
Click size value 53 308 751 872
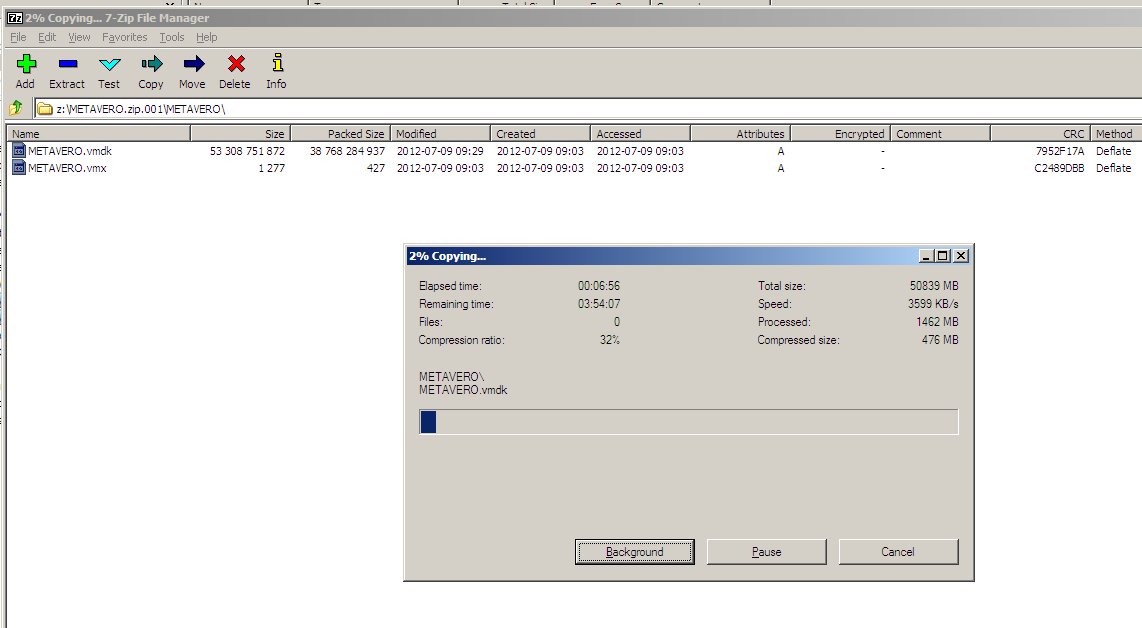coord(247,151)
